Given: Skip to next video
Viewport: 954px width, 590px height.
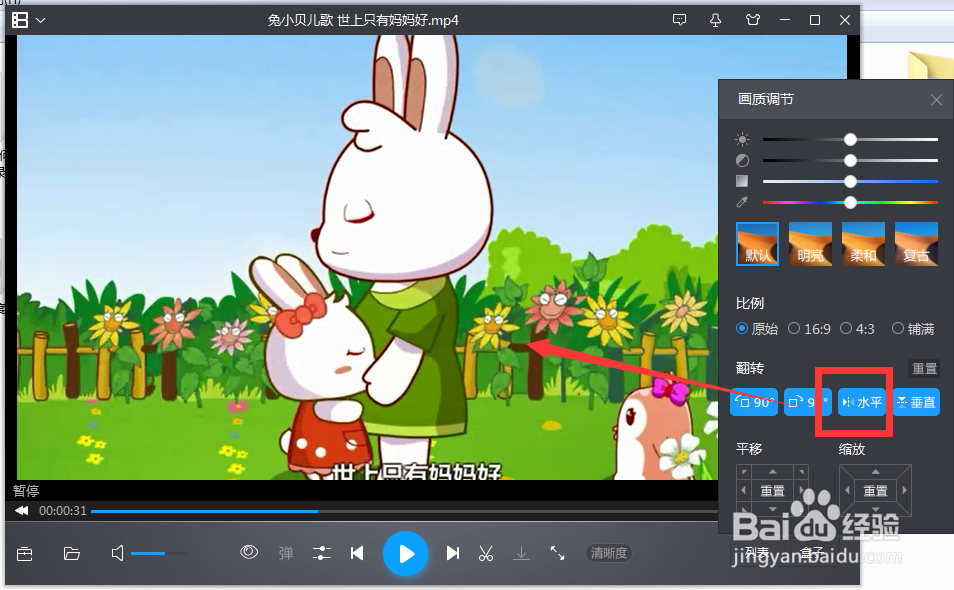Looking at the screenshot, I should pyautogui.click(x=453, y=554).
